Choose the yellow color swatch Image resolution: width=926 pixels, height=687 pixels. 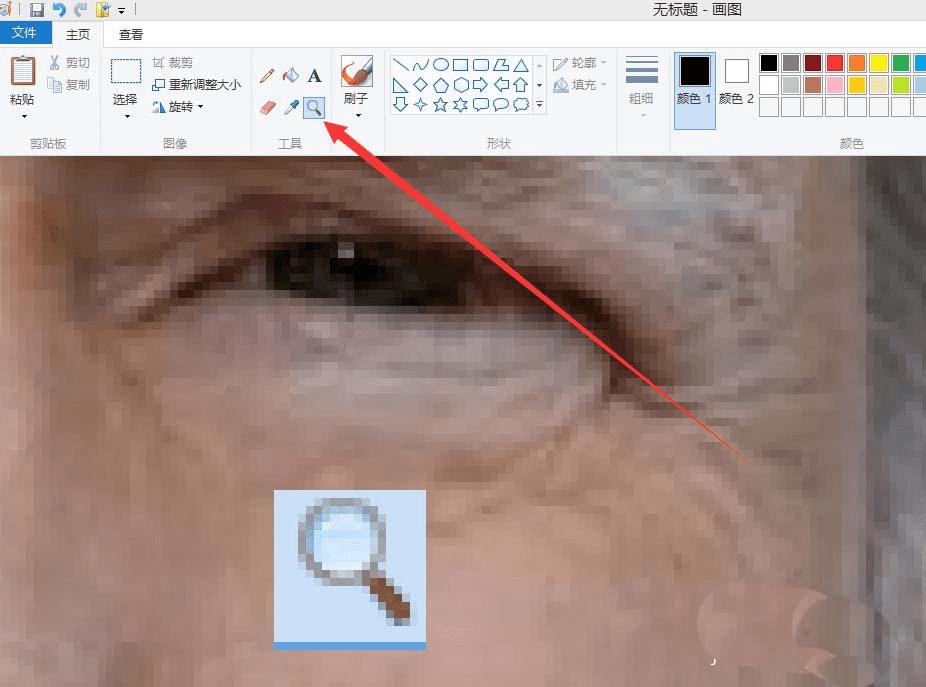[879, 63]
